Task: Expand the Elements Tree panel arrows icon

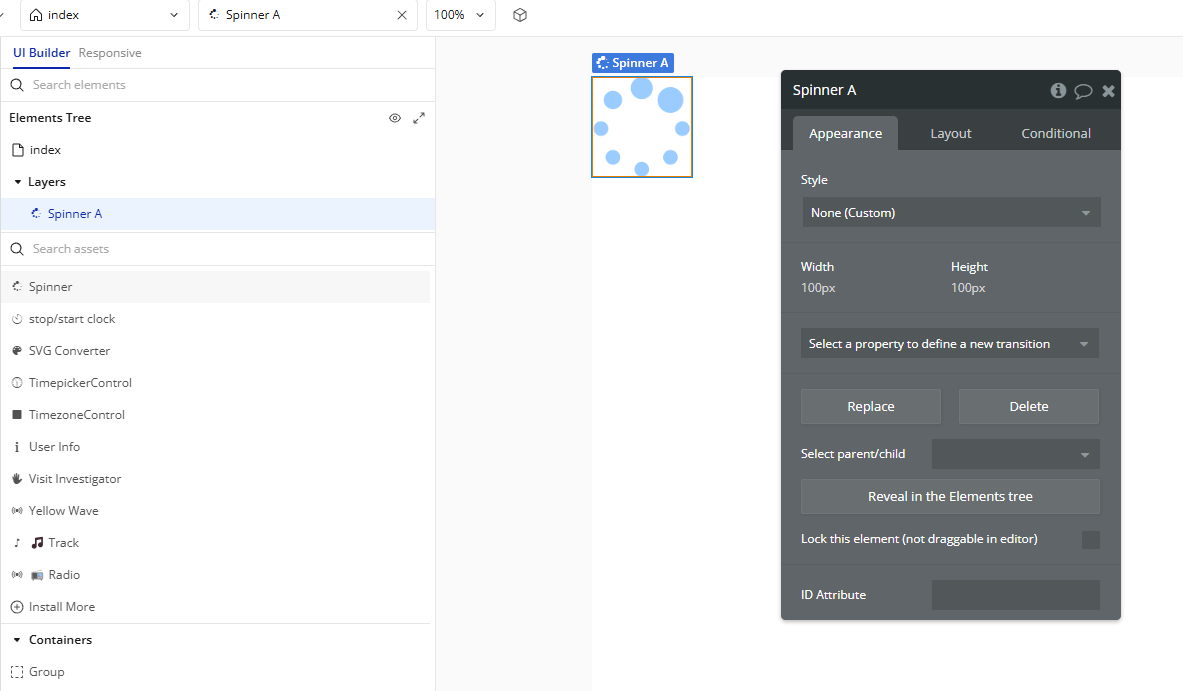Action: [419, 118]
